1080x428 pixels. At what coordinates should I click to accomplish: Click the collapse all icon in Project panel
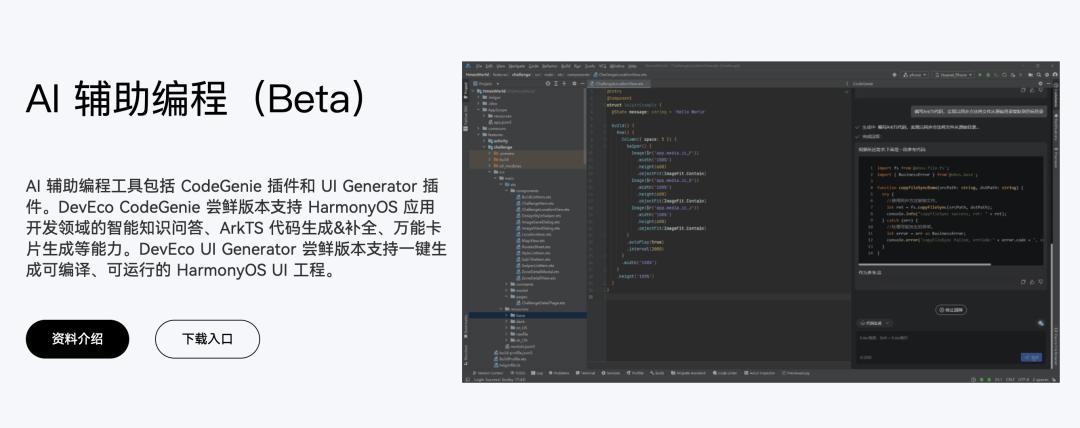click(564, 83)
